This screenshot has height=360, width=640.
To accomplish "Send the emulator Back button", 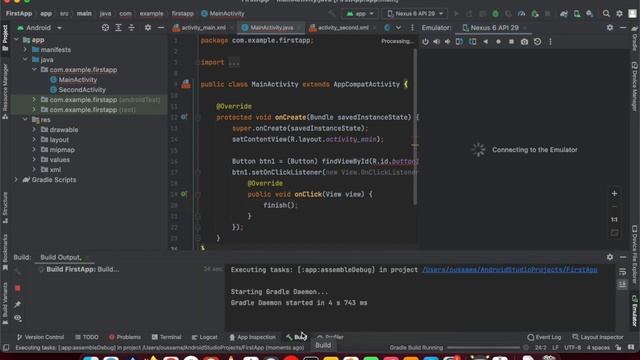I will point(485,42).
